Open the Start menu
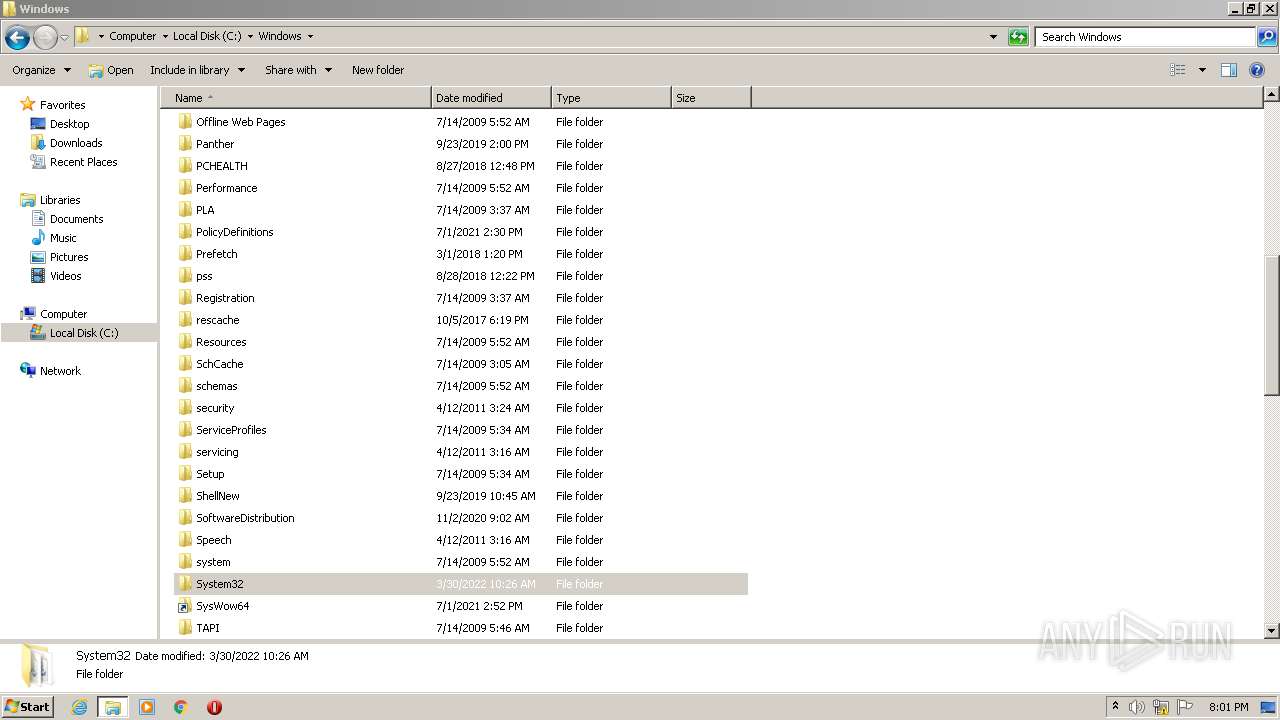The width and height of the screenshot is (1280, 720). coord(28,706)
